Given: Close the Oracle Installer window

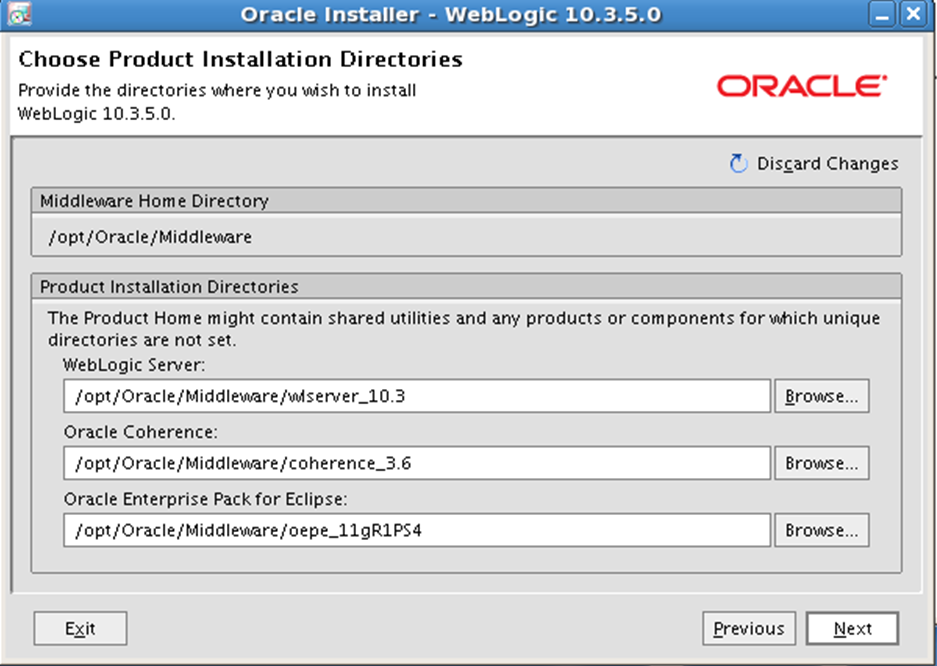Looking at the screenshot, I should (913, 14).
